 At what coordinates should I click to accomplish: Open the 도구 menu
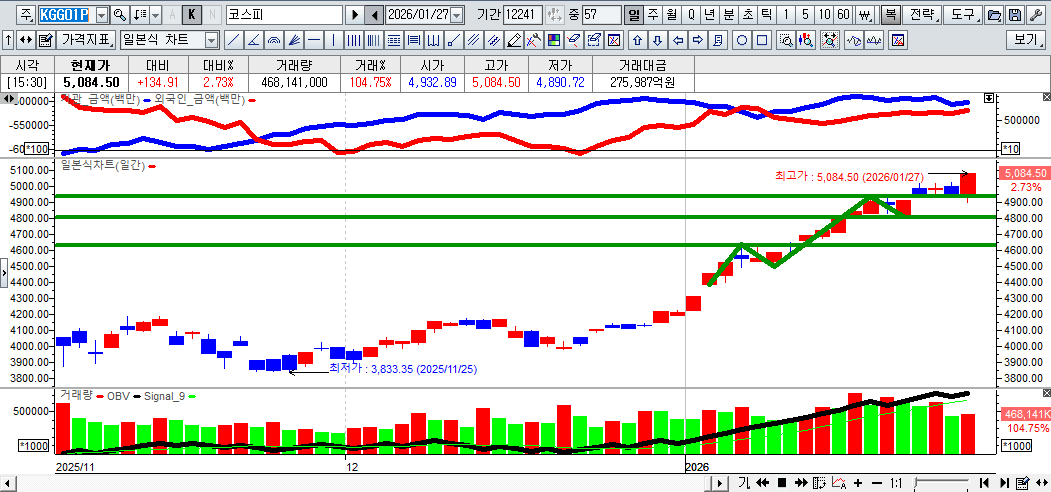click(964, 15)
